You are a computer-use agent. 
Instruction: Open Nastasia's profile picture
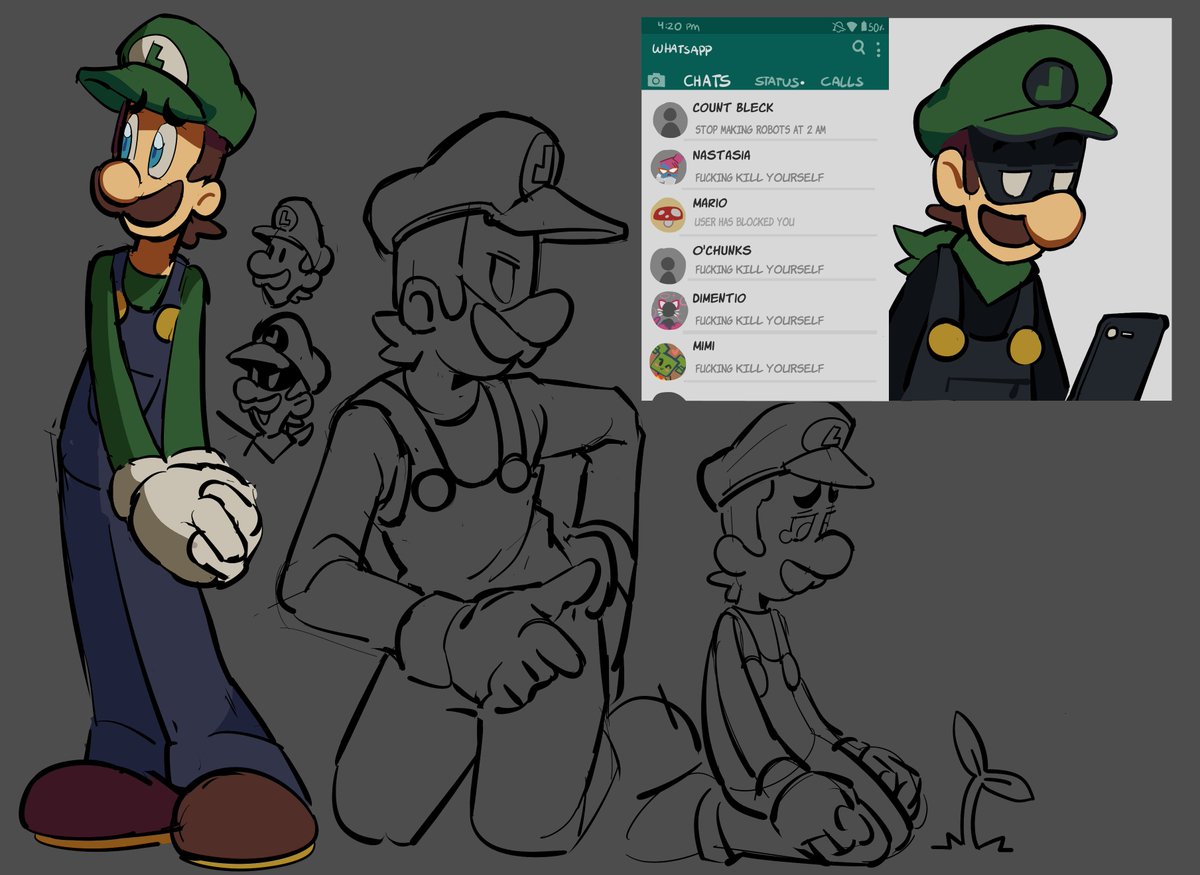point(667,167)
